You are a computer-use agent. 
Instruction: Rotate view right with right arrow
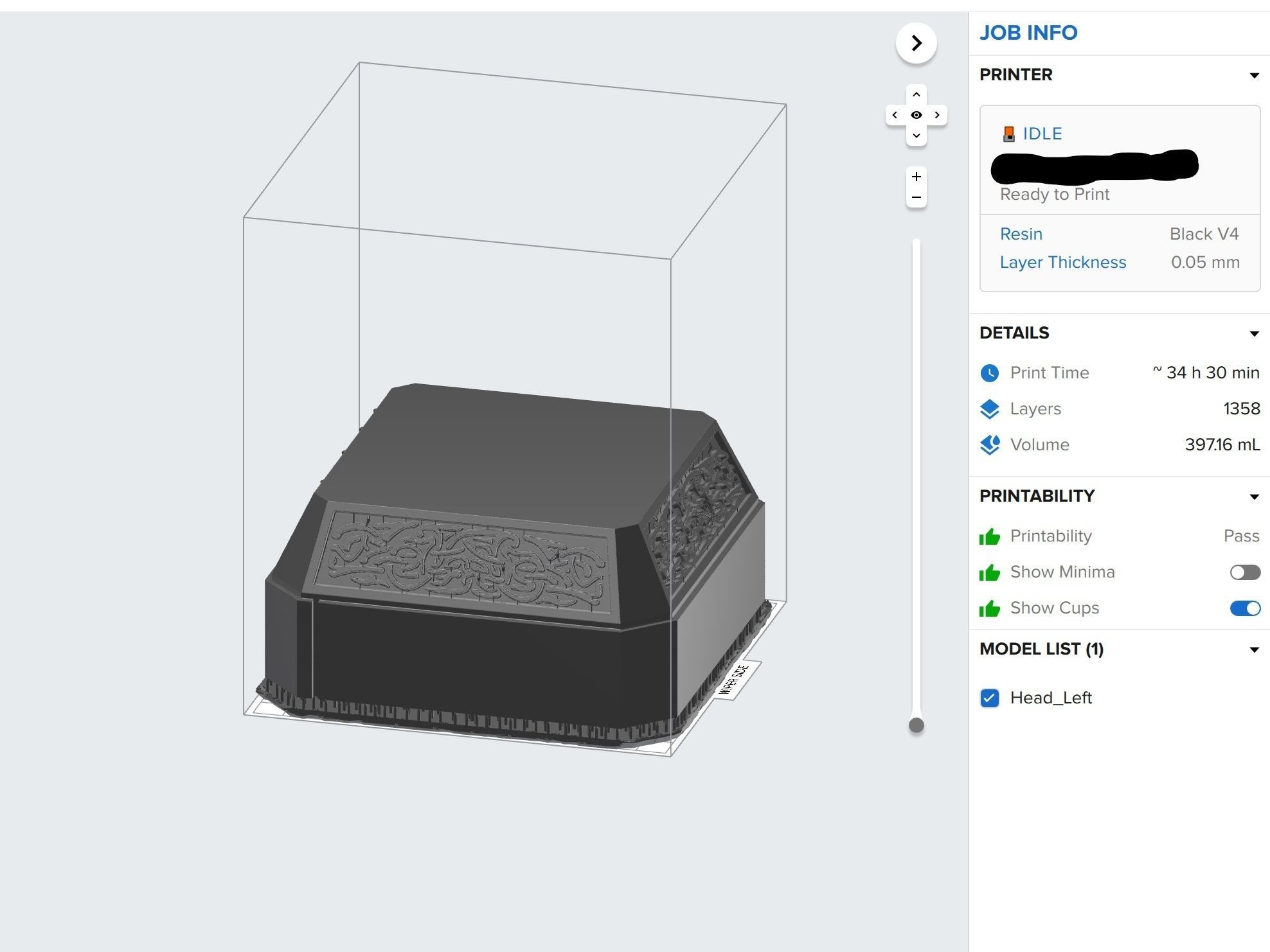point(938,115)
